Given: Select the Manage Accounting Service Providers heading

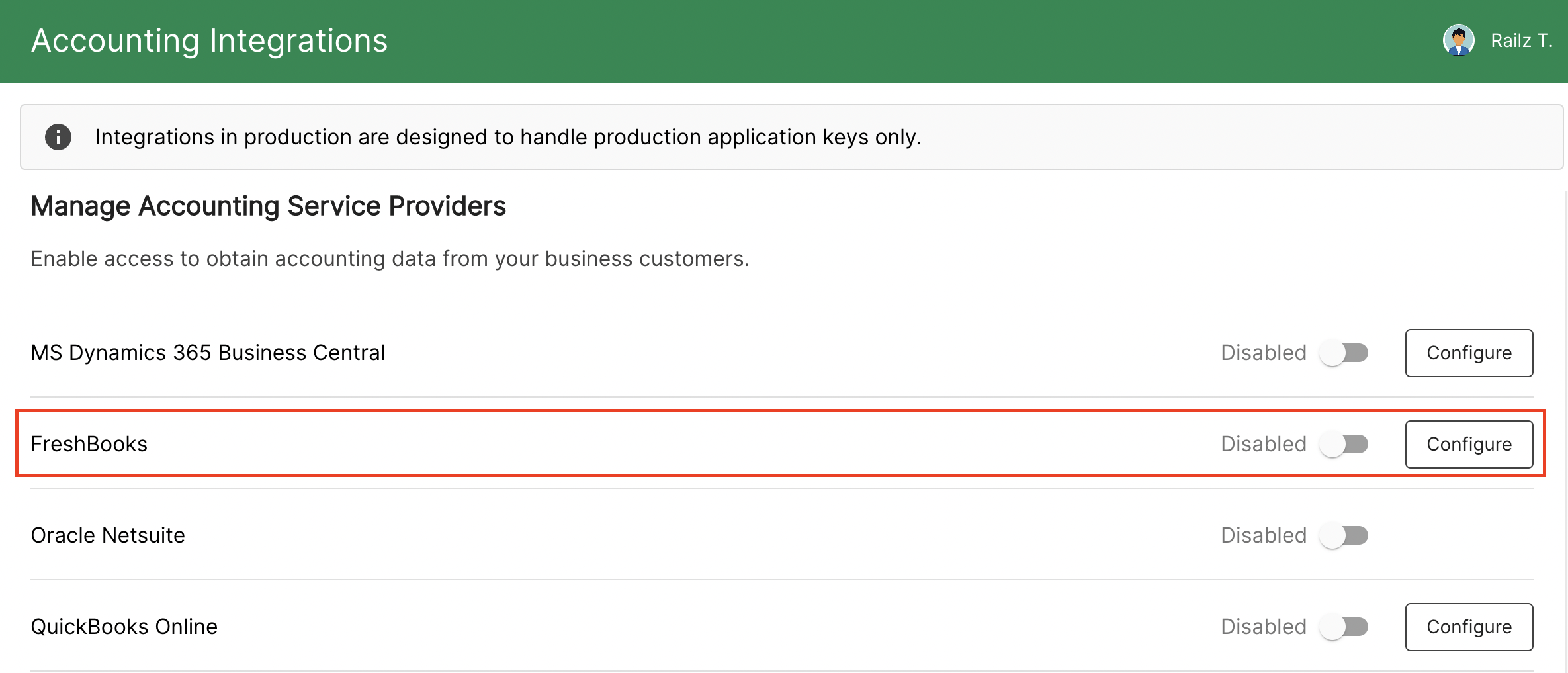Looking at the screenshot, I should (268, 206).
